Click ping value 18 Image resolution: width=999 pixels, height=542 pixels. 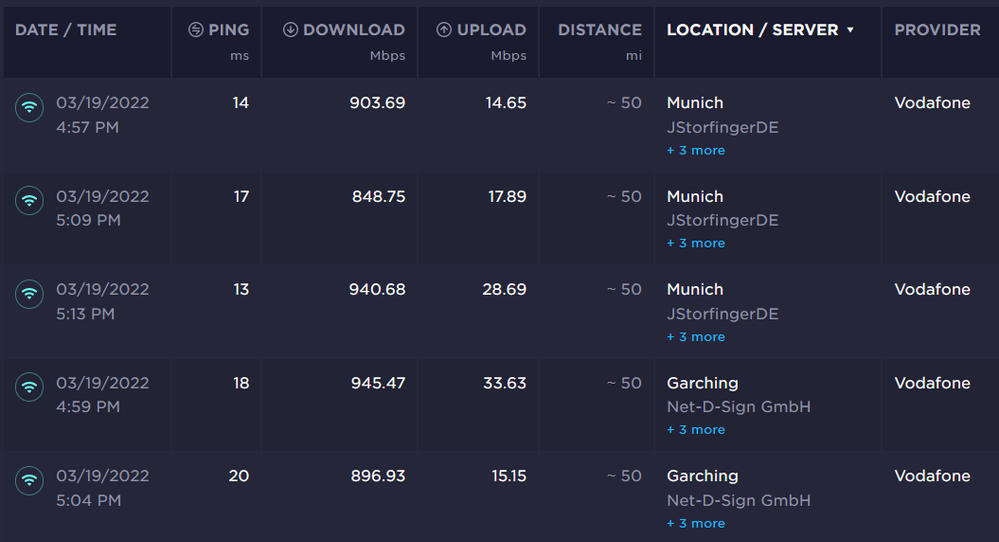[x=241, y=383]
